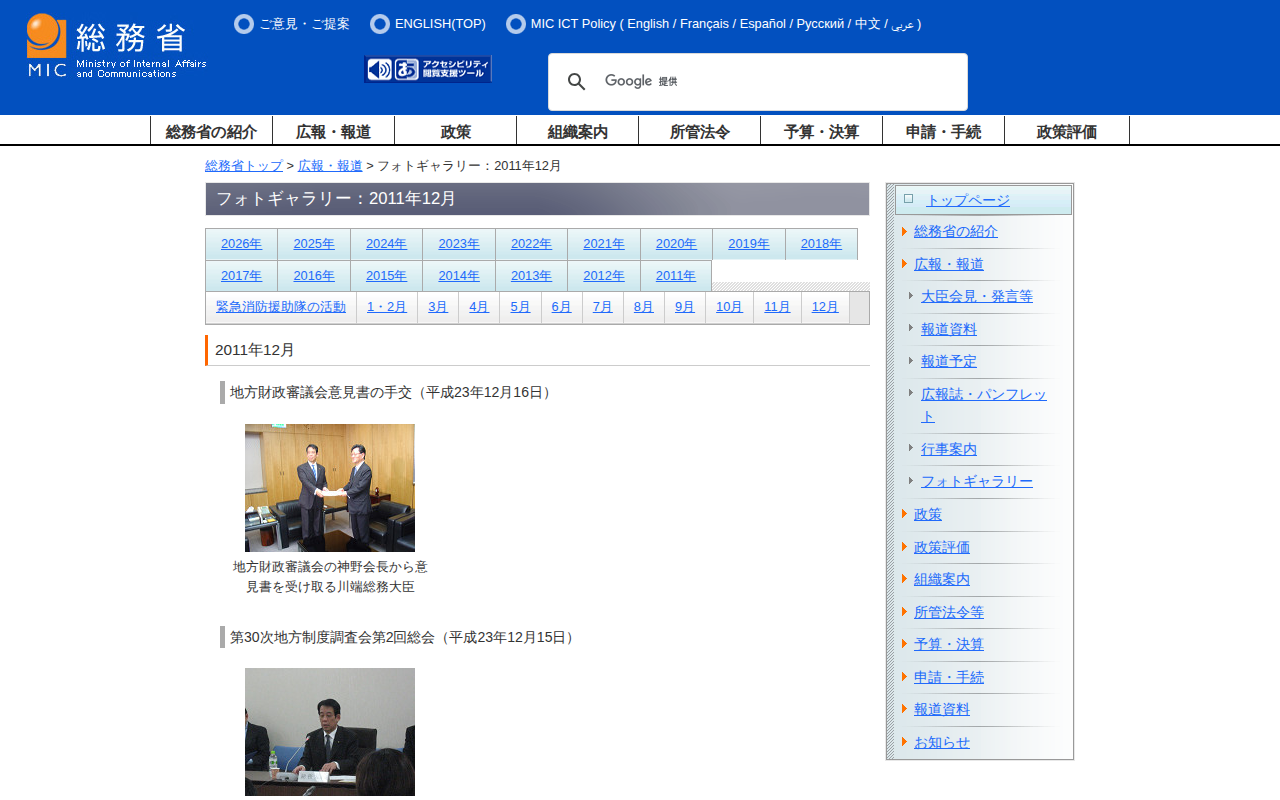Click the search magnifier icon

tap(576, 82)
